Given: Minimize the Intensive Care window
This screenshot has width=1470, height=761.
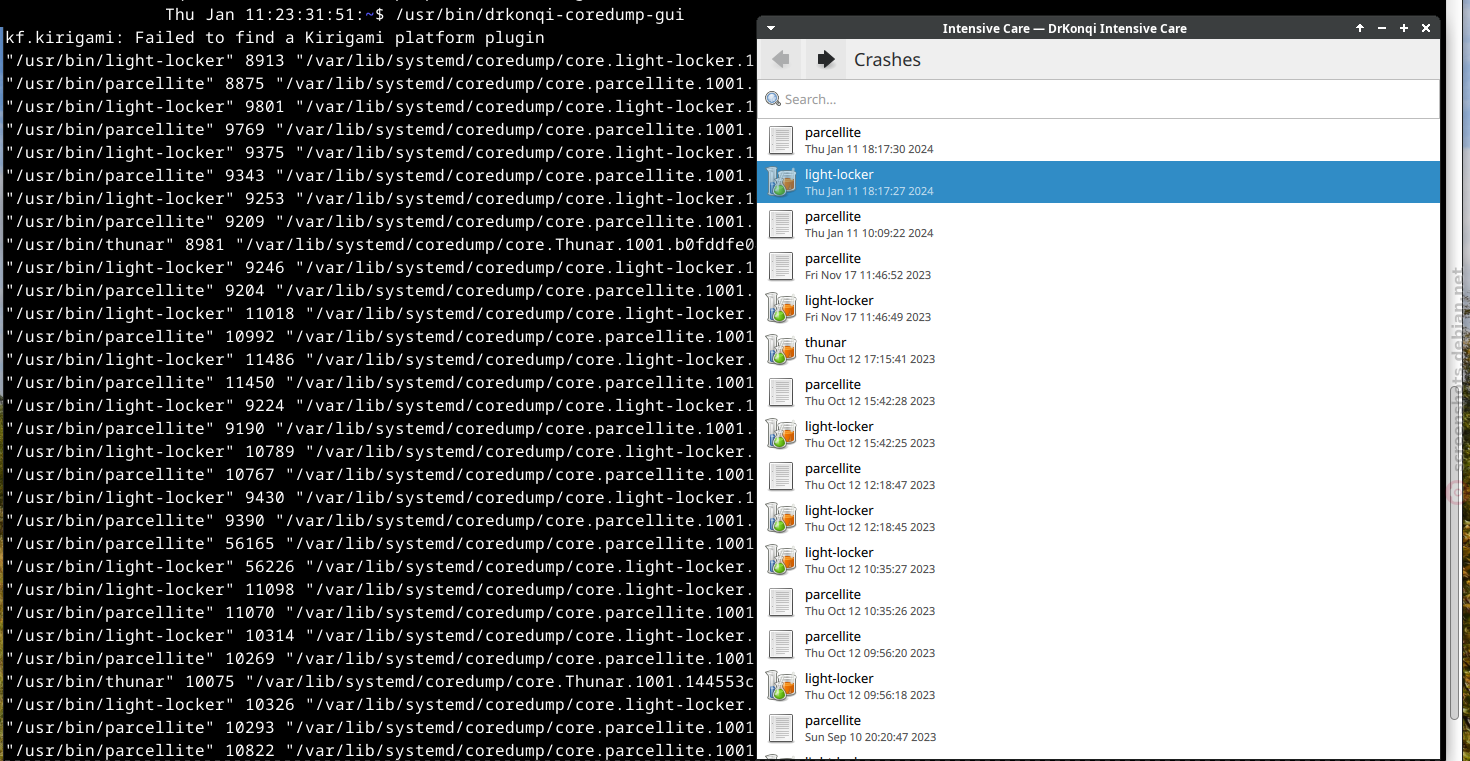Looking at the screenshot, I should (1382, 28).
